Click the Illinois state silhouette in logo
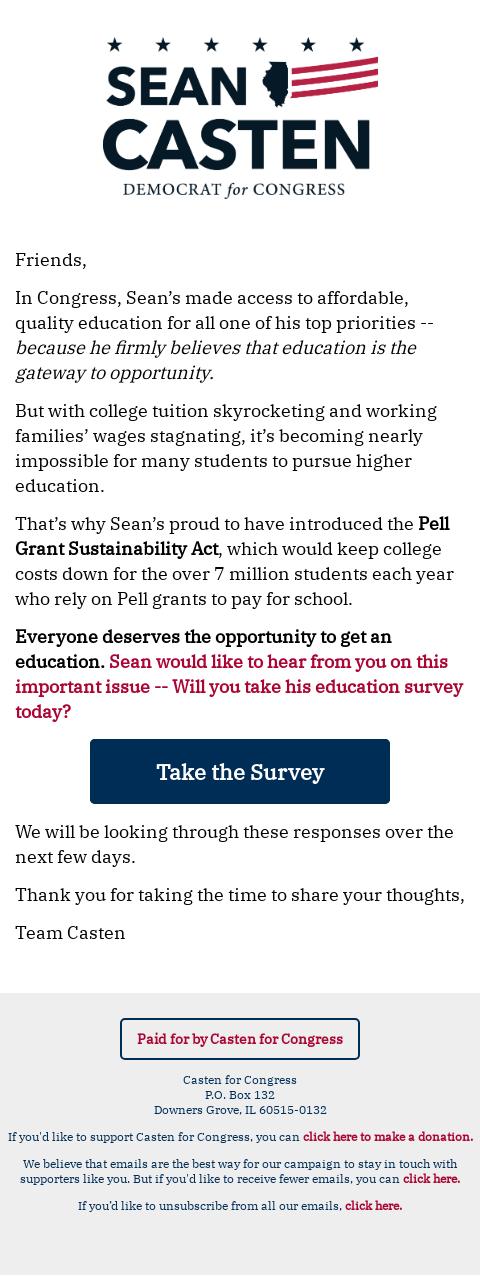 click(275, 84)
